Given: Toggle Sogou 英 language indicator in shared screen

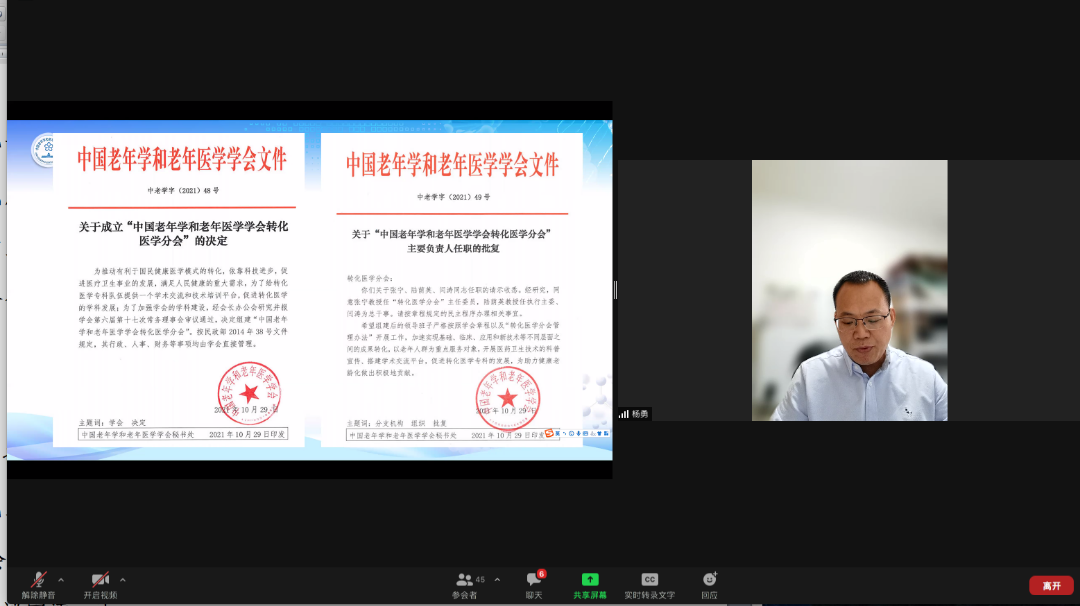Looking at the screenshot, I should click(557, 434).
